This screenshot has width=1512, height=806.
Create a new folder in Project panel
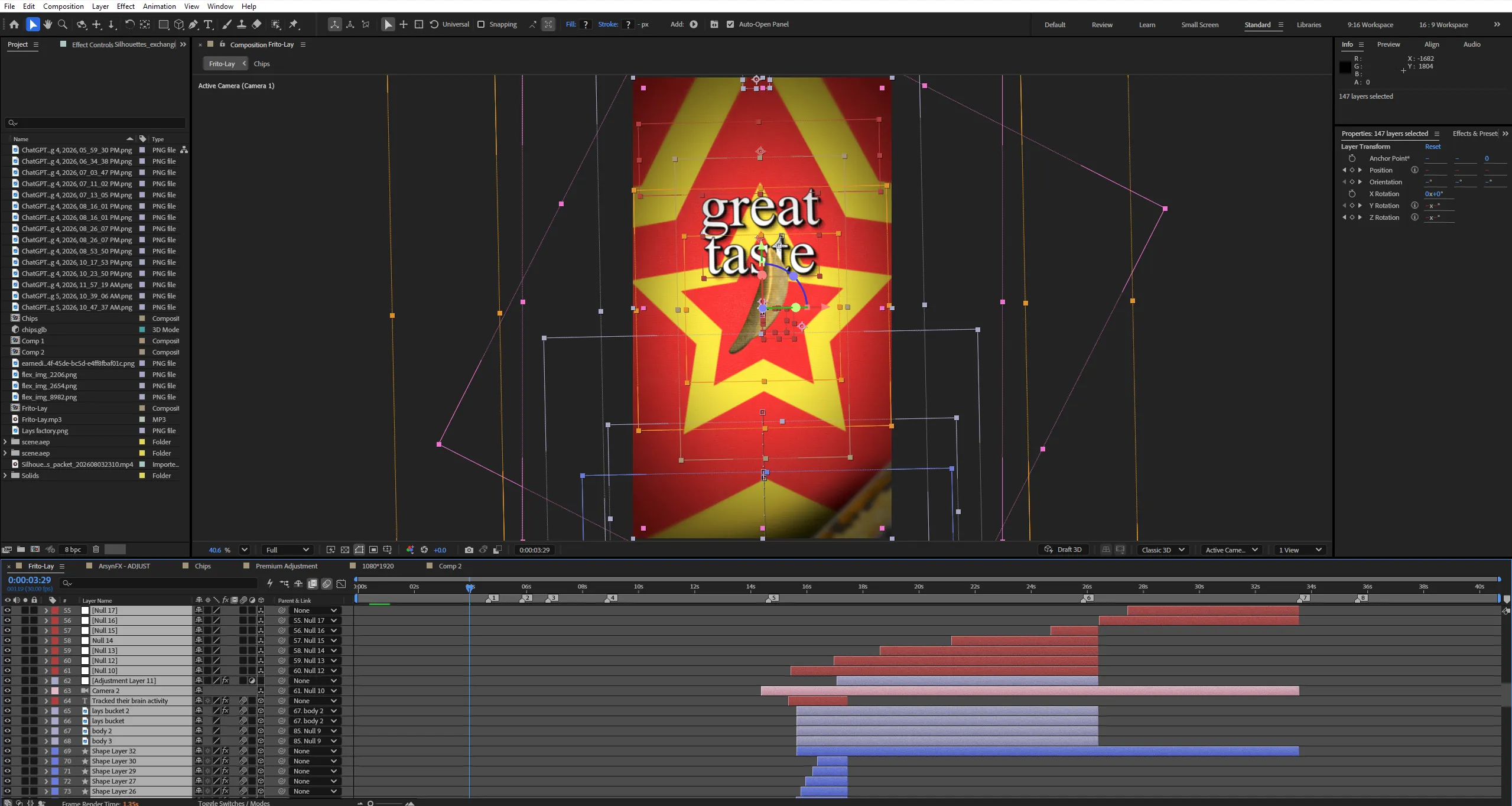21,549
